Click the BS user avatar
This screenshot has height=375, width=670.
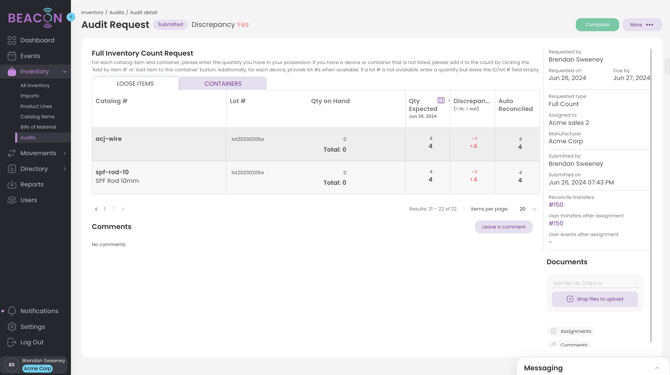tap(12, 364)
